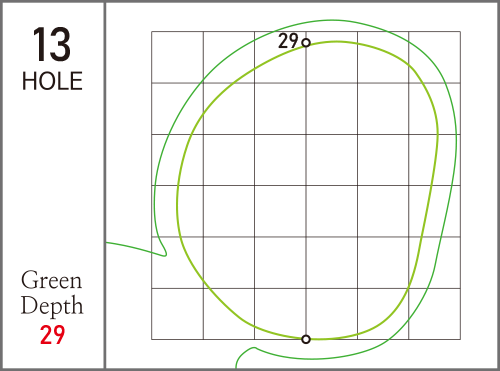Click the word Depth in sidebar
The image size is (500, 371).
(x=52, y=306)
